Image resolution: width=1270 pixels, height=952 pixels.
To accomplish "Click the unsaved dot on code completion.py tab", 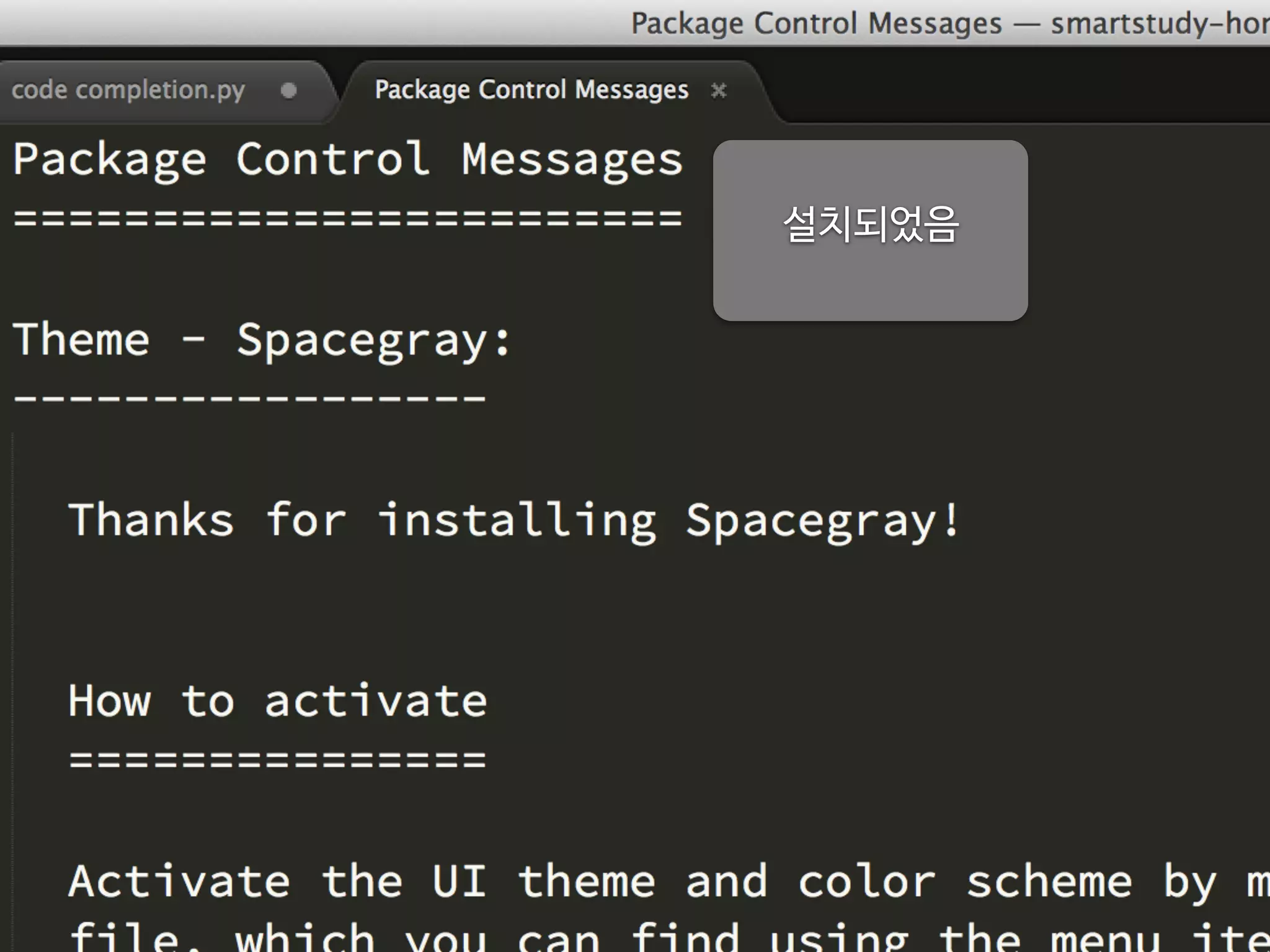I will tap(288, 90).
